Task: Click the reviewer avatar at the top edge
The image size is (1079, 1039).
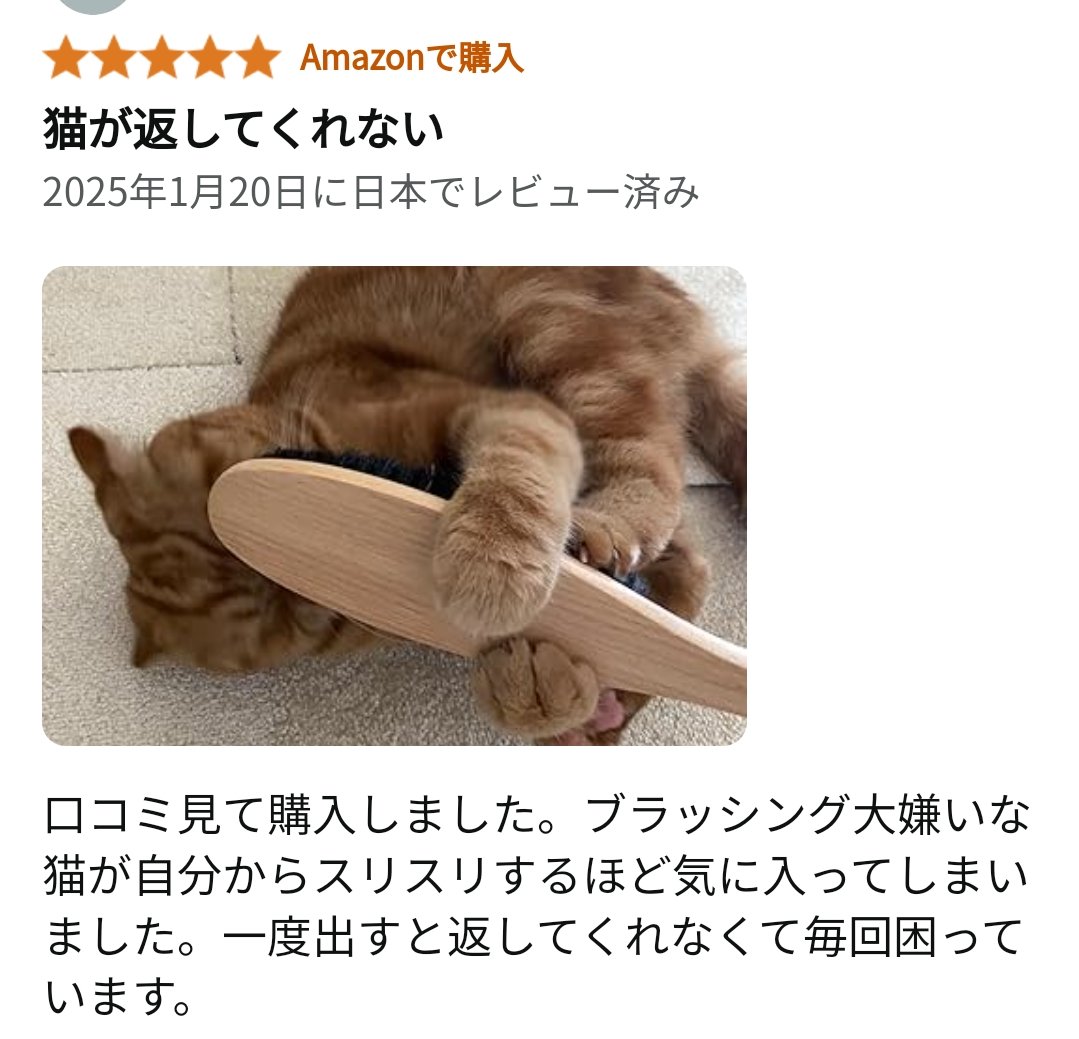Action: [x=92, y=6]
